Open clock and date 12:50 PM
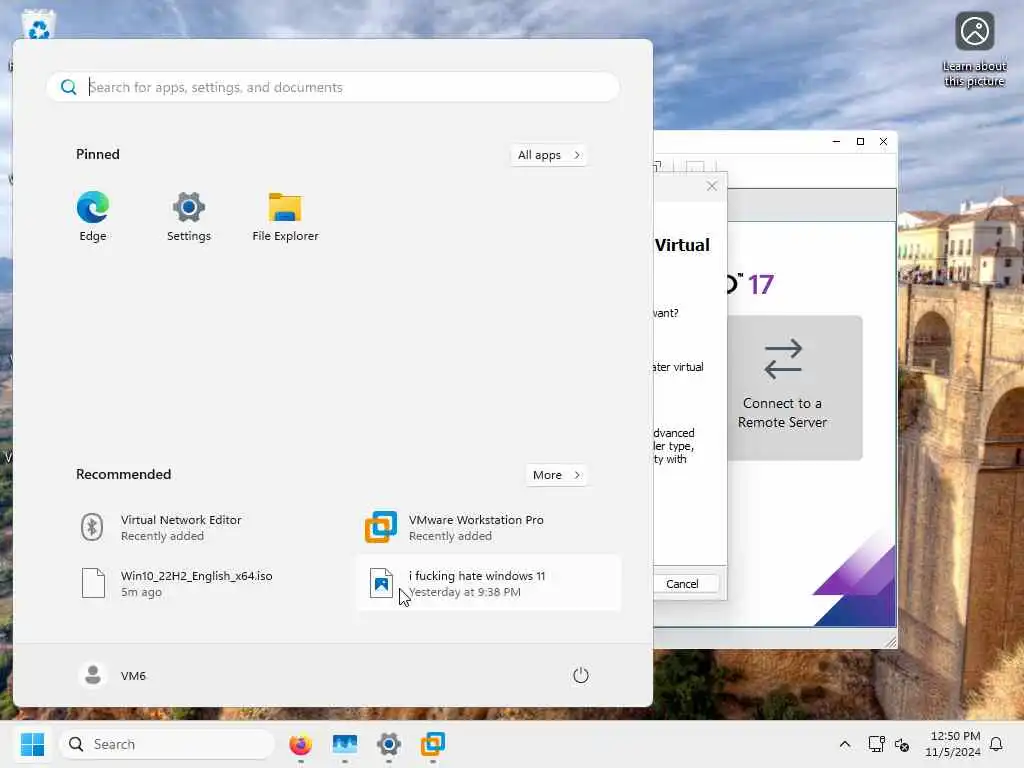1024x768 pixels. pyautogui.click(x=953, y=744)
